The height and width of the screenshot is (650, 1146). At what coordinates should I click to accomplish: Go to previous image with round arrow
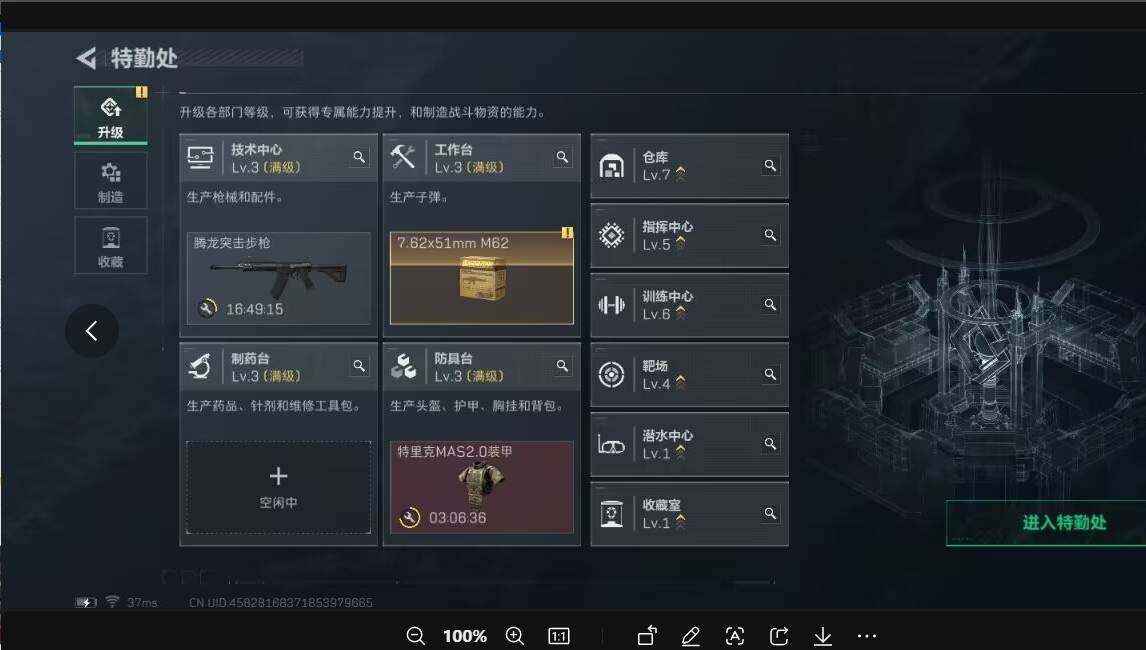point(92,330)
